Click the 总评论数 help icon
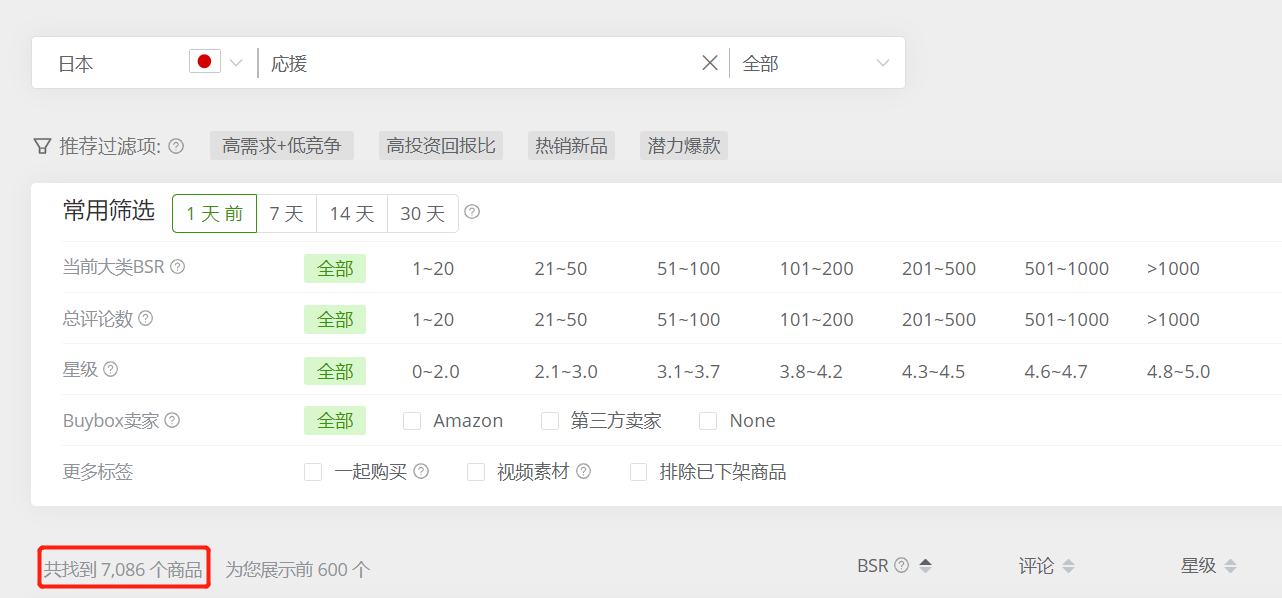The image size is (1282, 598). pyautogui.click(x=146, y=318)
